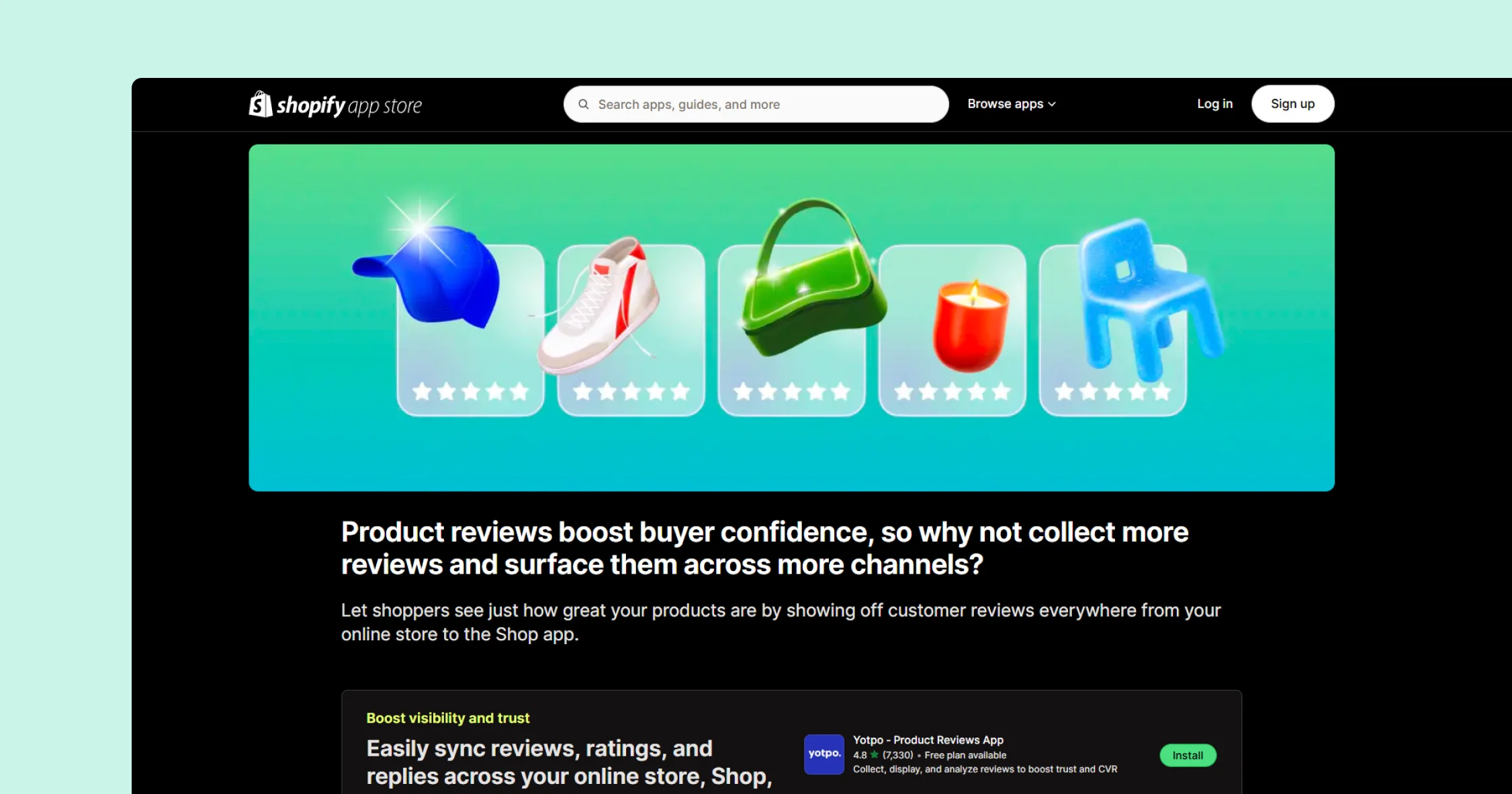
Task: Open Yotpo - Product Reviews App title
Action: (928, 740)
